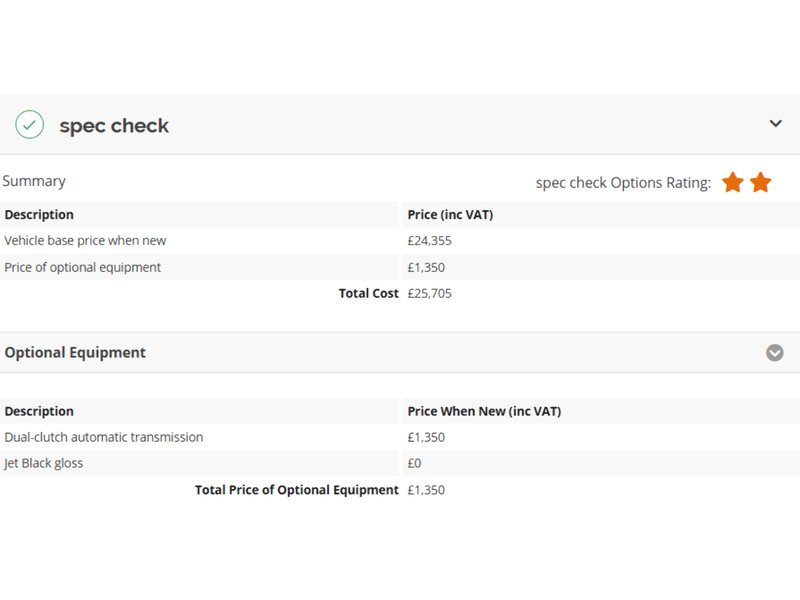This screenshot has width=800, height=600.
Task: Click the Summary table Description header
Action: [x=39, y=215]
